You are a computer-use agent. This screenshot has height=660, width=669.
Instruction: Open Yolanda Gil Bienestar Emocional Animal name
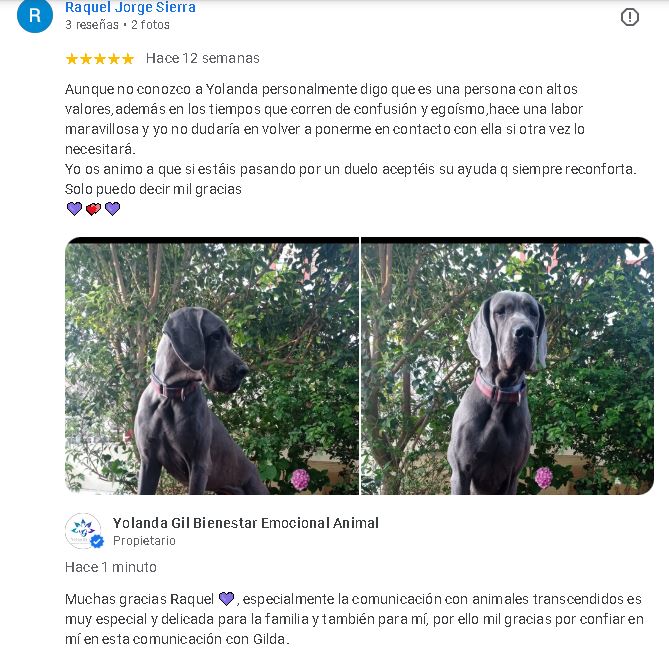coord(246,523)
